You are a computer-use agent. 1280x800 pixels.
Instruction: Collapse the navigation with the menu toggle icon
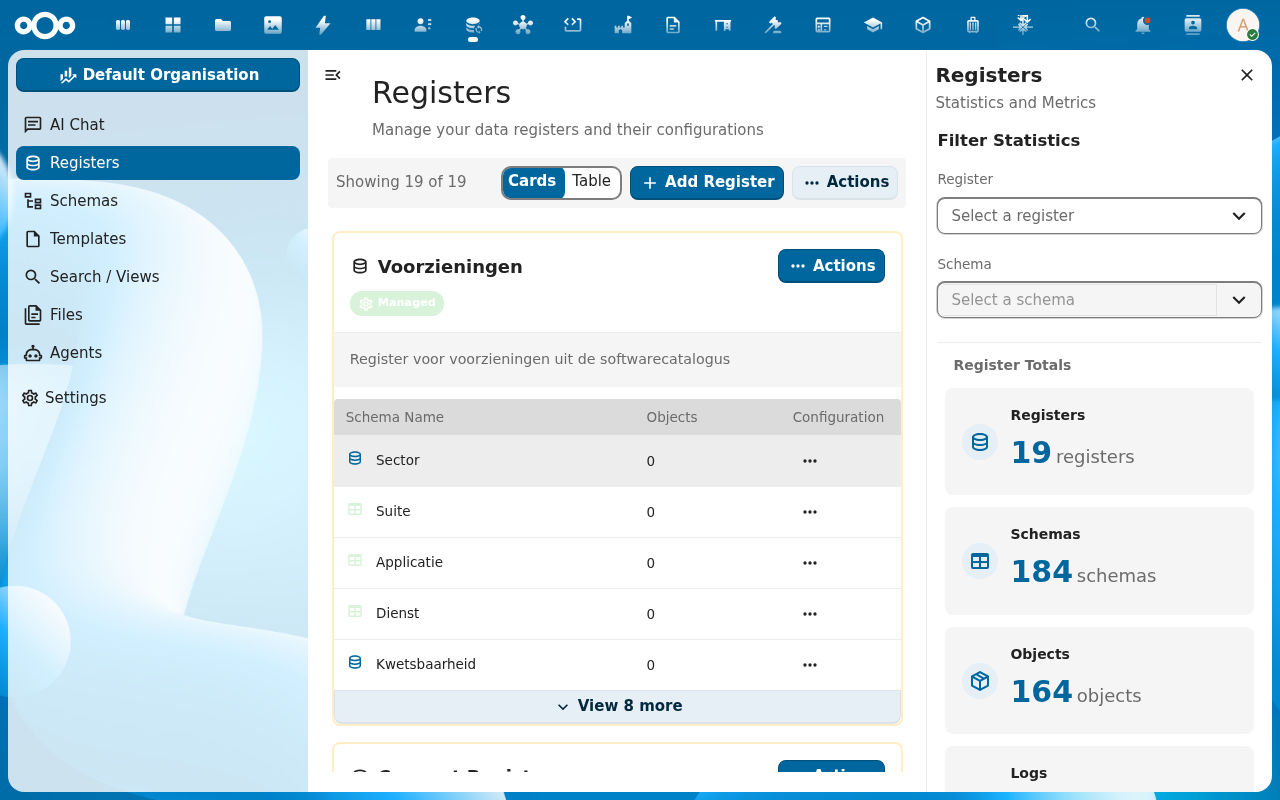click(x=333, y=75)
